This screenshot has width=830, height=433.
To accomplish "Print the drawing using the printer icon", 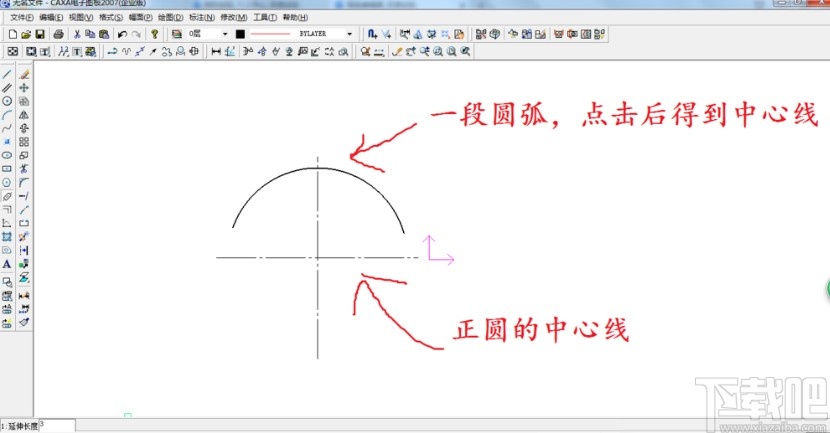I will point(59,34).
